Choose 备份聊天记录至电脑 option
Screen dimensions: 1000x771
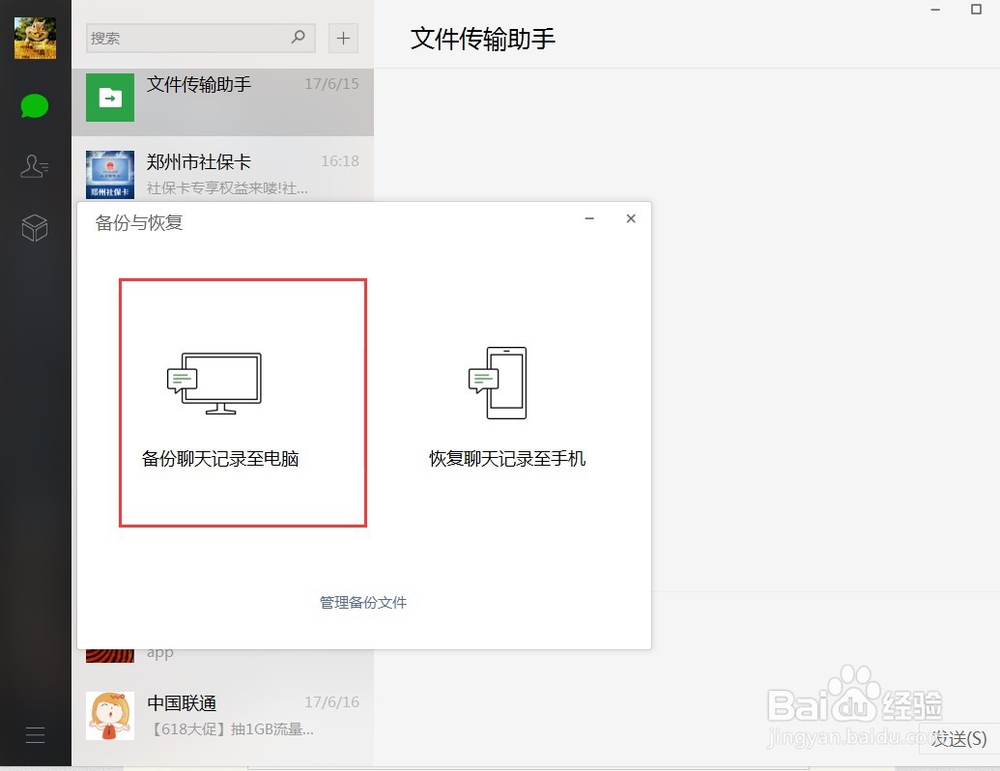pyautogui.click(x=243, y=402)
